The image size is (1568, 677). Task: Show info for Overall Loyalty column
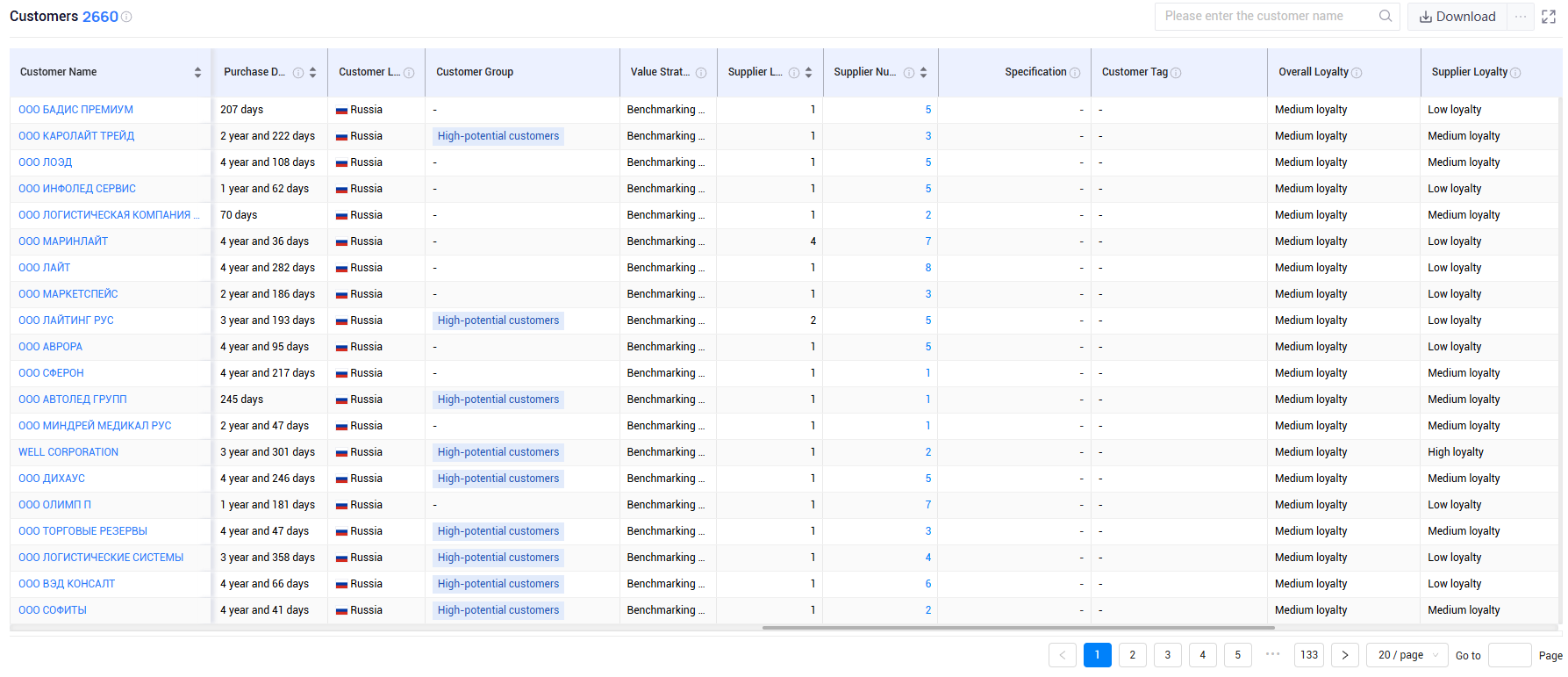tap(1357, 73)
